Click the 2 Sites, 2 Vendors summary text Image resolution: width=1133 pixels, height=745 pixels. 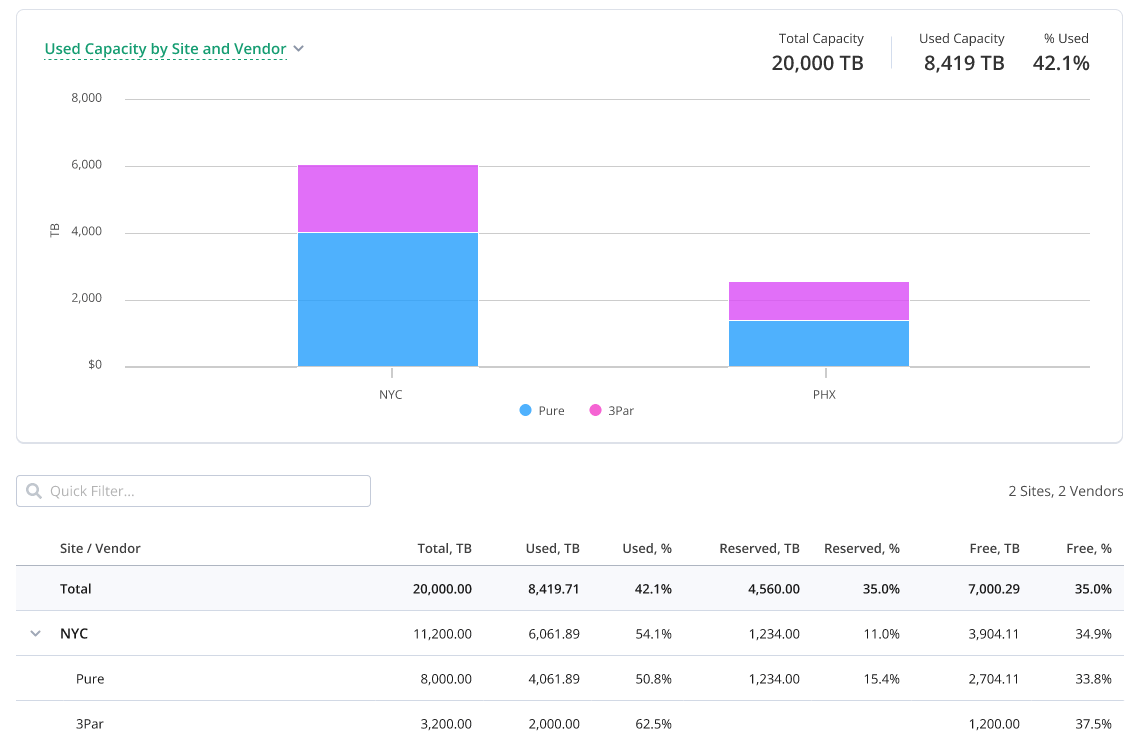point(1066,491)
